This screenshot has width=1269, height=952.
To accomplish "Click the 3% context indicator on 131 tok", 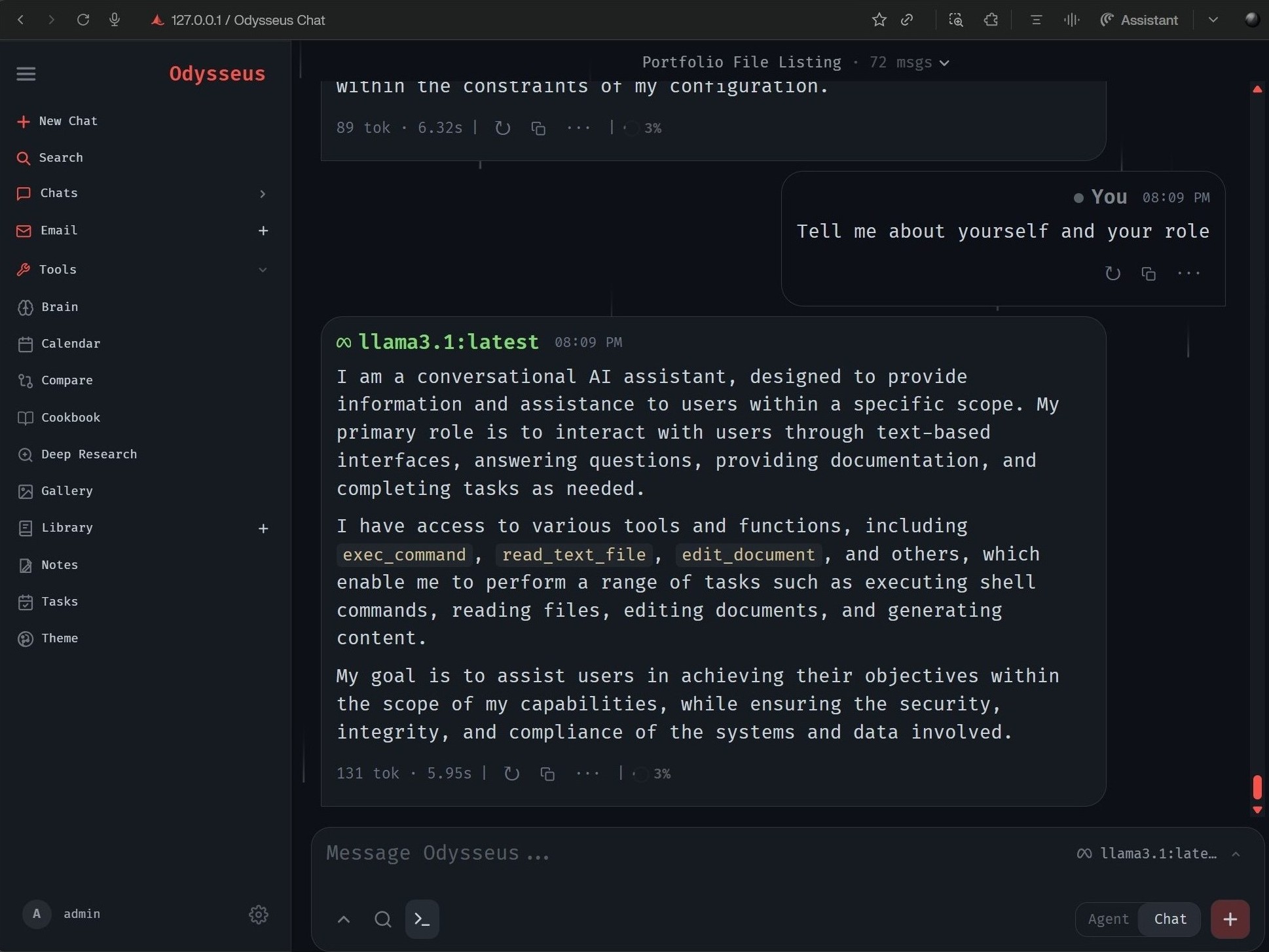I will pyautogui.click(x=652, y=774).
